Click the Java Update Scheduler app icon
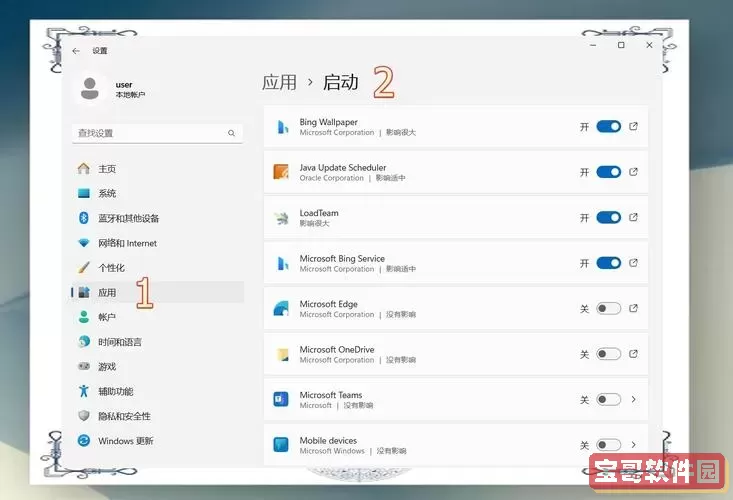 [281, 172]
